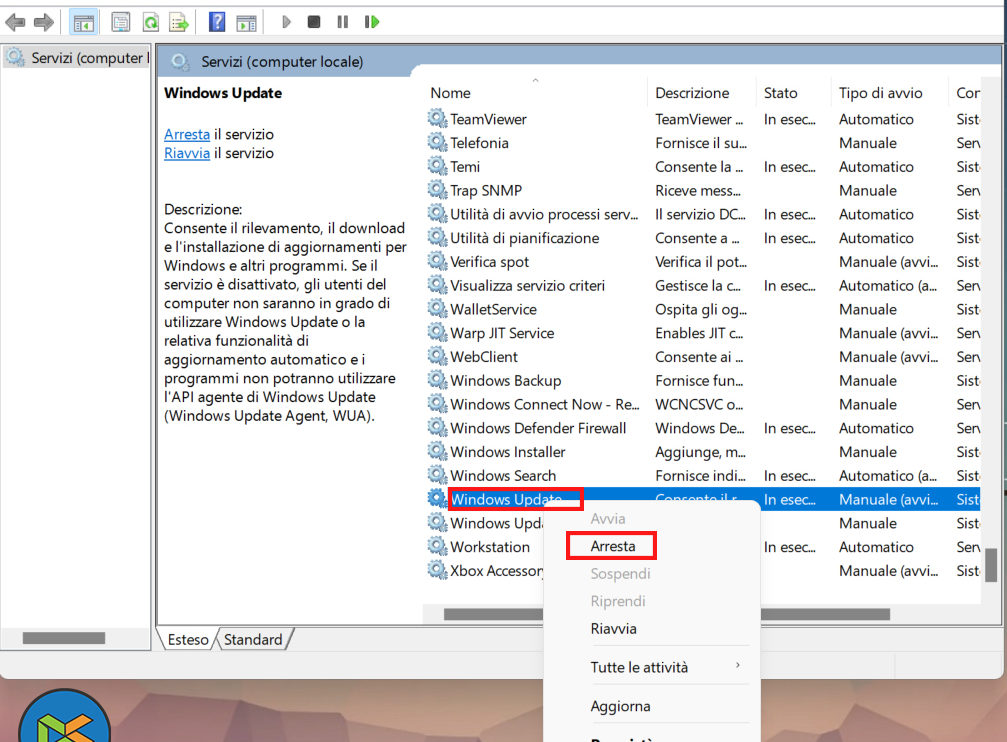Select Aggiorna from the context menu
The height and width of the screenshot is (742, 1007).
620,706
